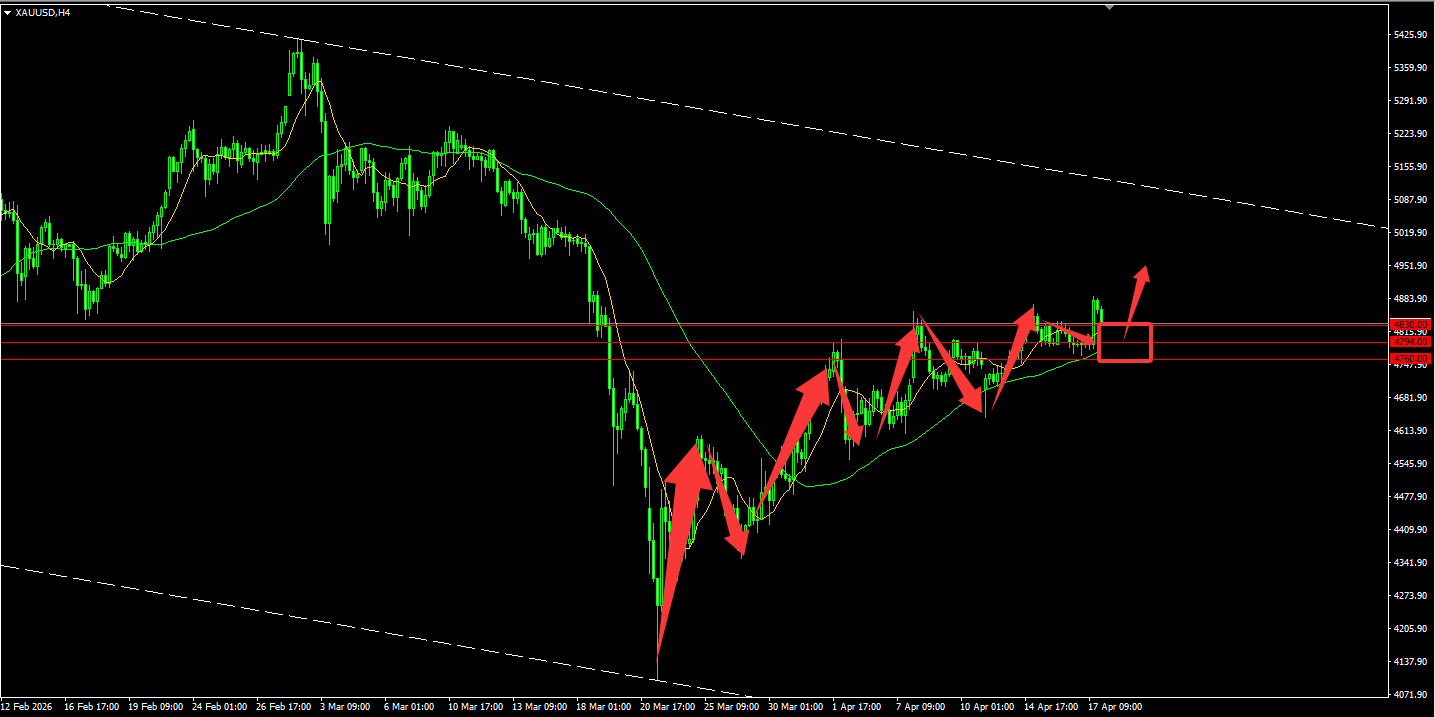Click the 12 Feb 2026 date label
This screenshot has height=717, width=1435.
click(x=28, y=706)
